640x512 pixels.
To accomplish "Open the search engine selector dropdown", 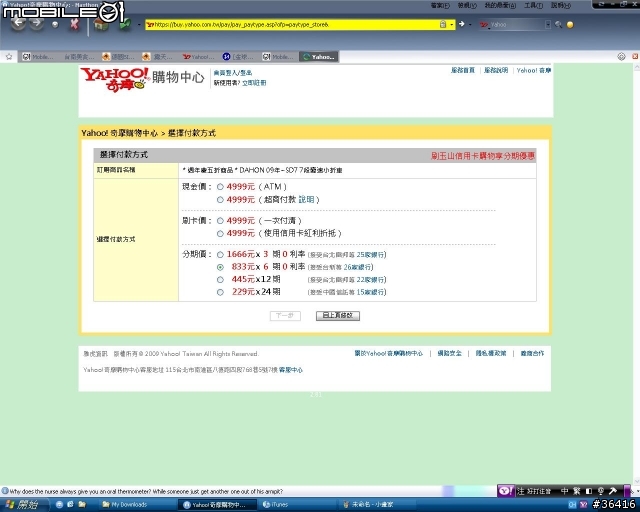I will 548,25.
